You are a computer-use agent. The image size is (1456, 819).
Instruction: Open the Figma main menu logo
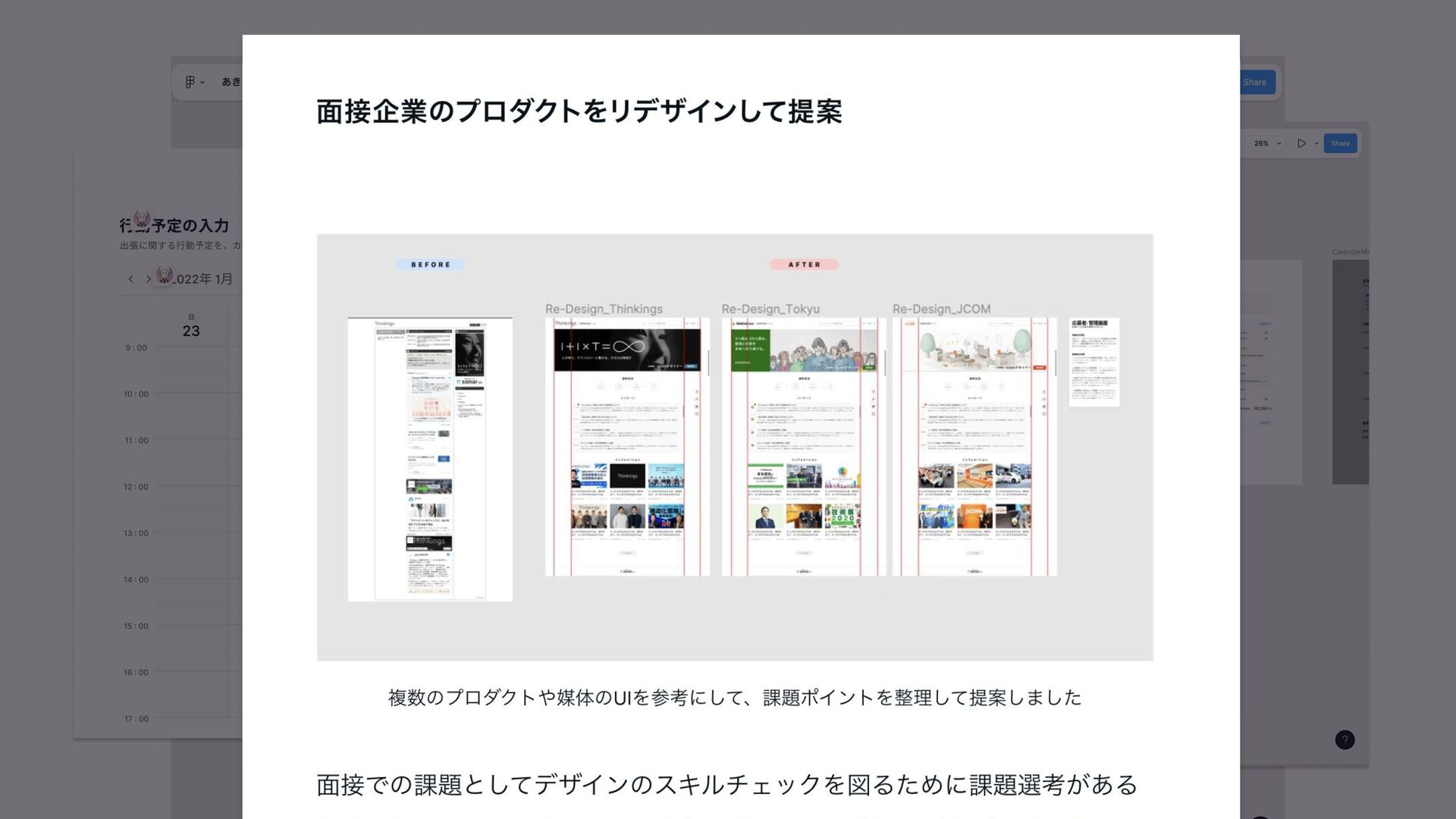(x=190, y=82)
